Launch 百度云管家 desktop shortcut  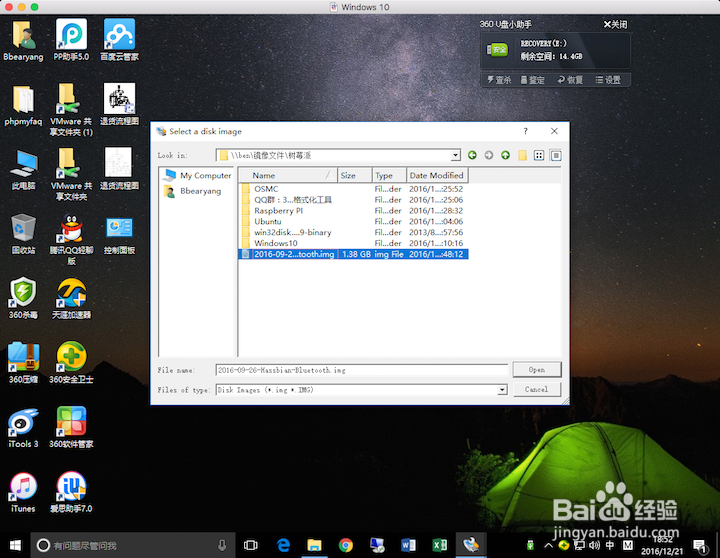pyautogui.click(x=119, y=40)
